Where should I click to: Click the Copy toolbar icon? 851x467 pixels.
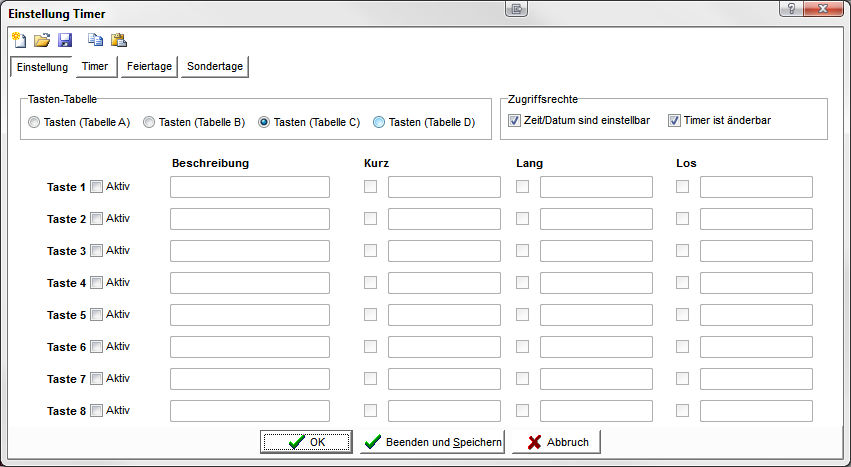[95, 41]
